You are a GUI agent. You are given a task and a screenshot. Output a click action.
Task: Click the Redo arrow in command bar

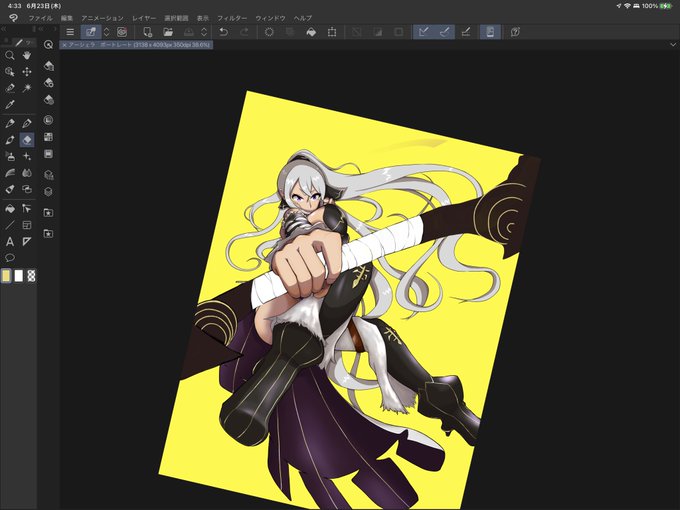tap(244, 32)
